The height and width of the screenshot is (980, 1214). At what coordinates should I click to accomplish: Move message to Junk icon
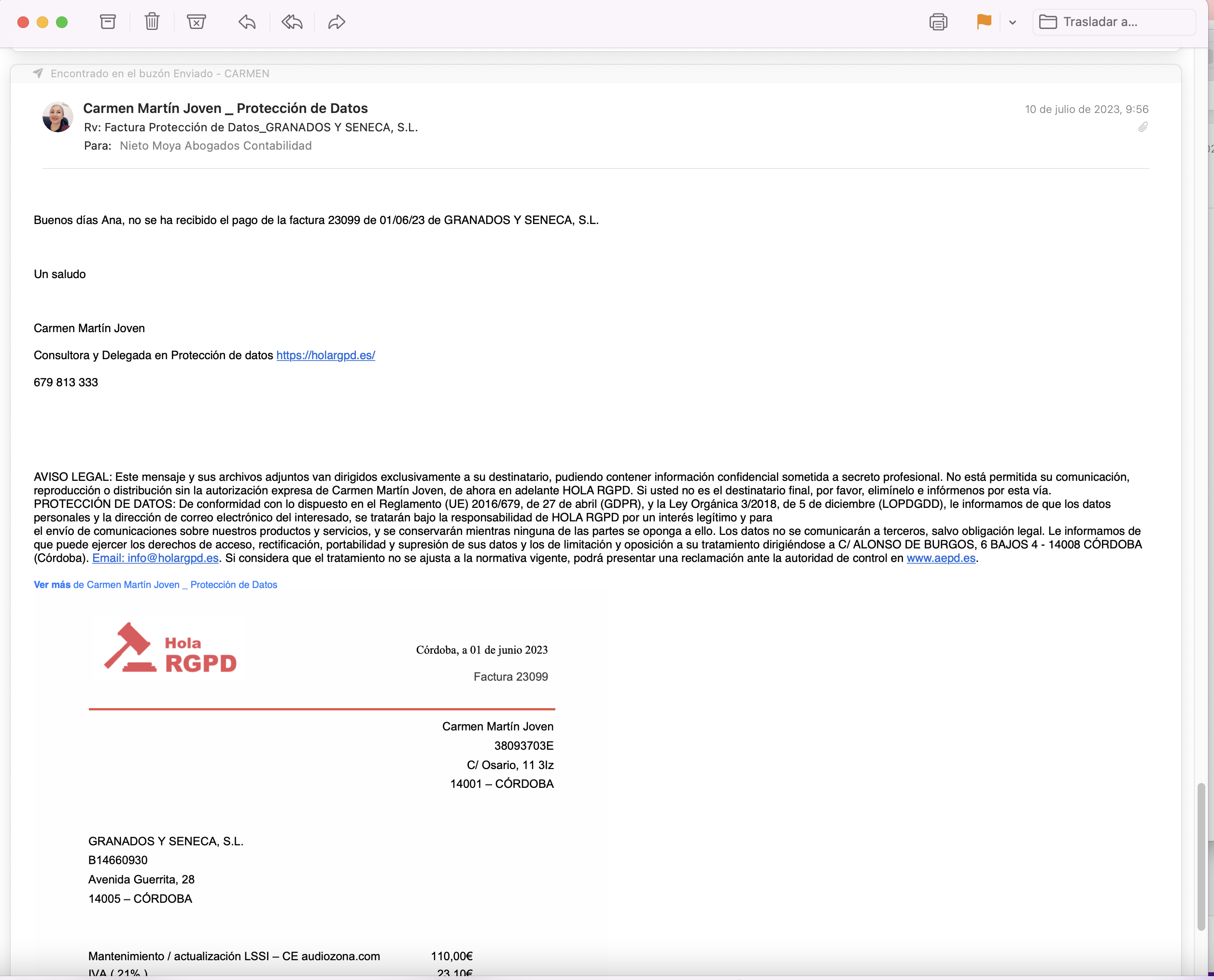tap(196, 22)
